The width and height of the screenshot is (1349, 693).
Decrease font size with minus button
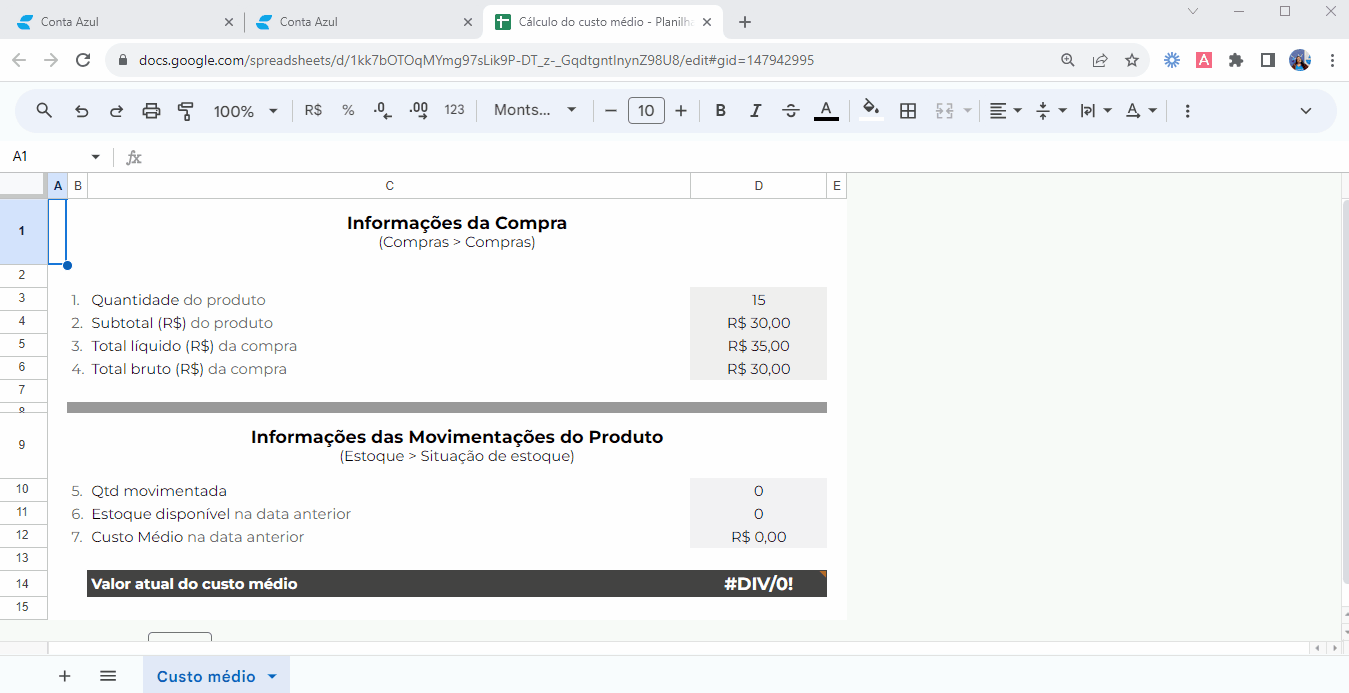point(611,111)
